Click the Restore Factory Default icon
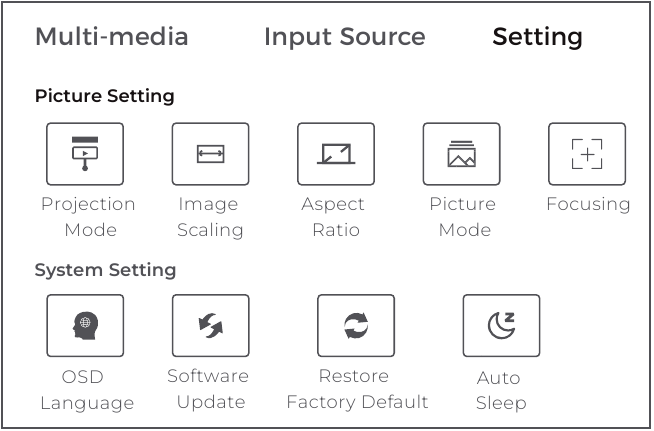The height and width of the screenshot is (431, 654). pyautogui.click(x=356, y=326)
